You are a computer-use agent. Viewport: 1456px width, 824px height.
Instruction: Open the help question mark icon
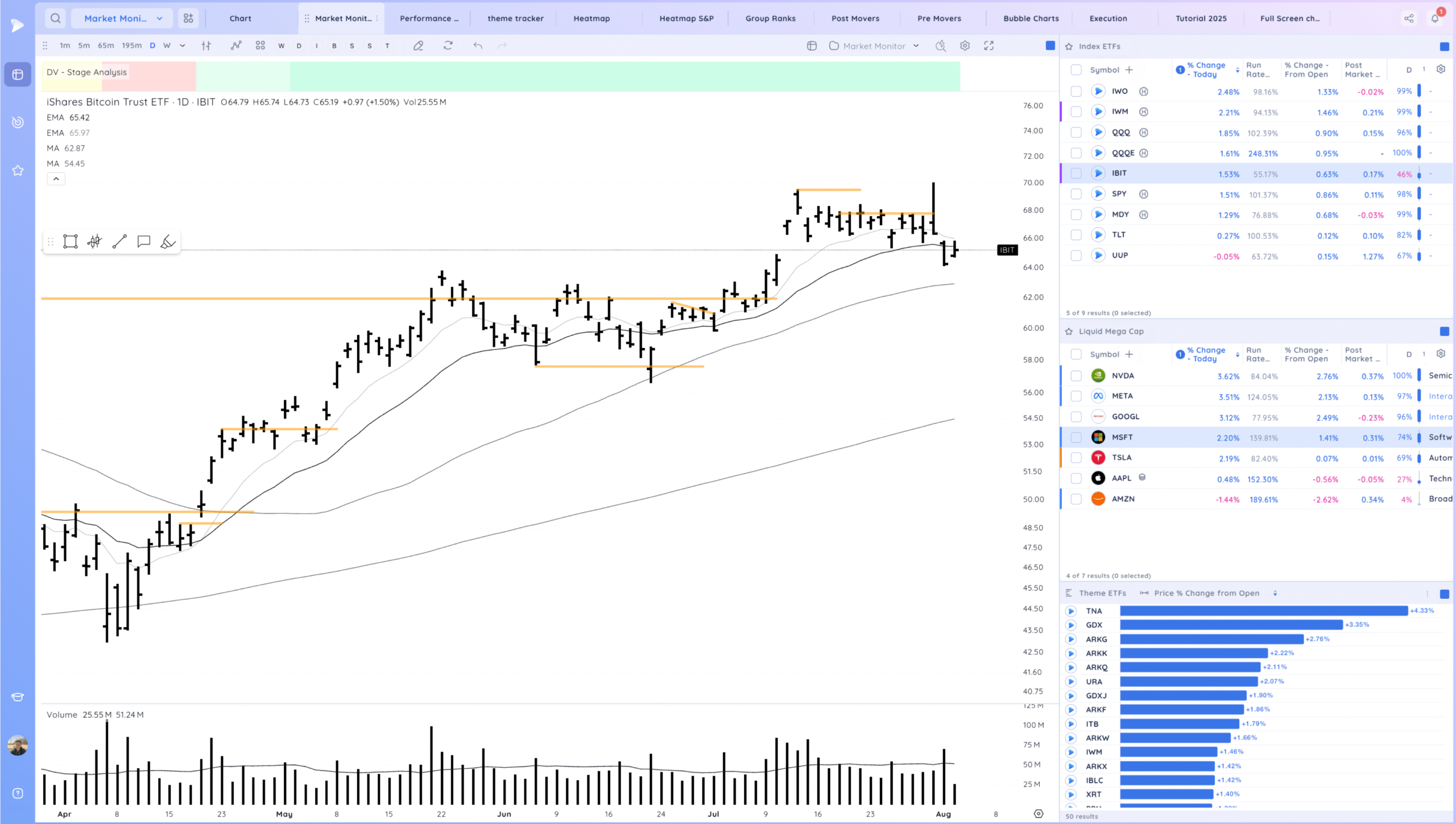click(18, 793)
